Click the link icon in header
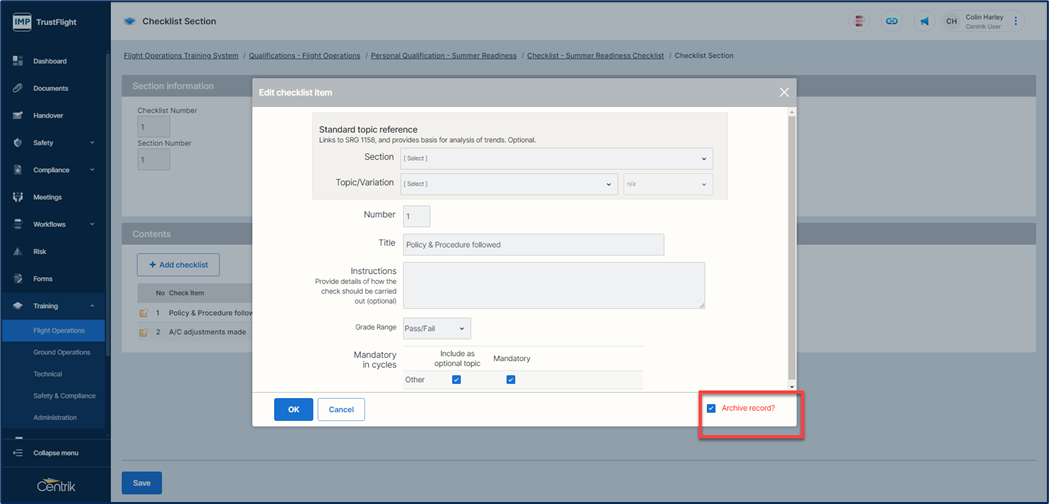The image size is (1049, 504). [x=892, y=21]
